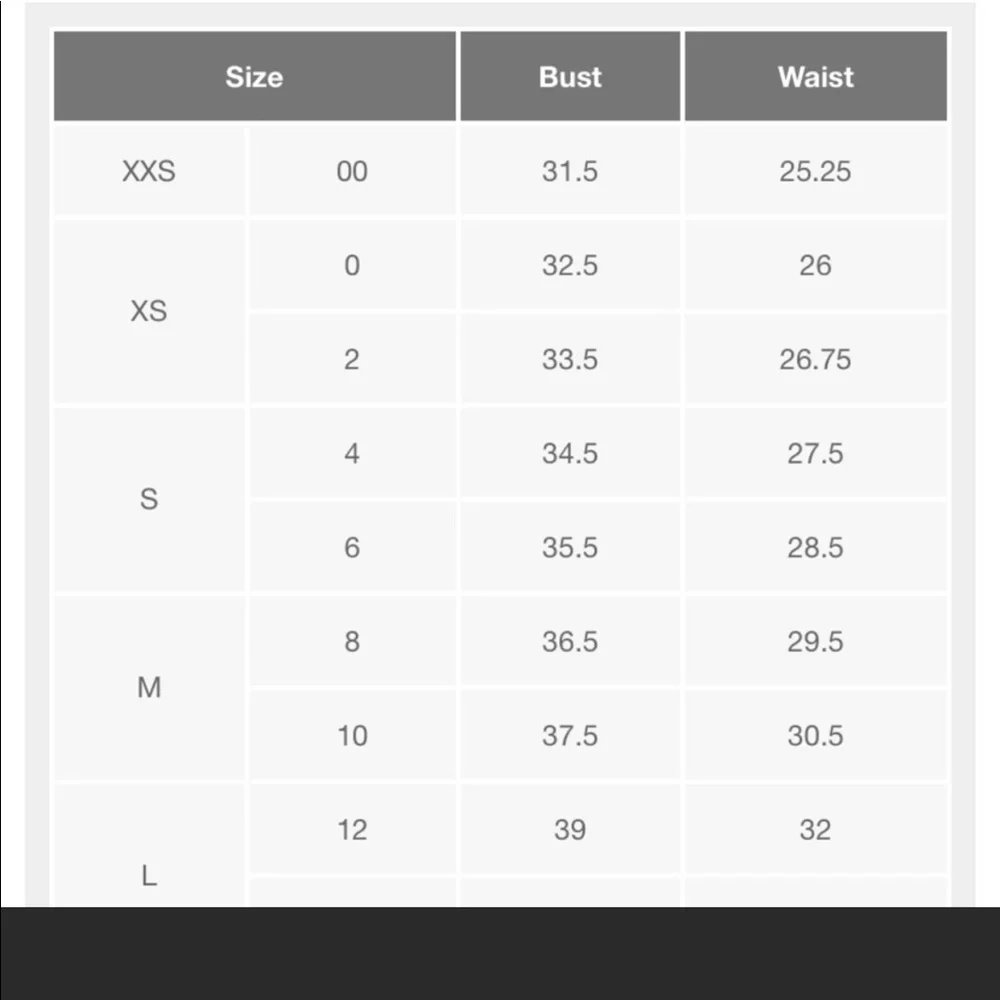The image size is (1000, 1000).
Task: Click the Waist column header
Action: tap(816, 76)
